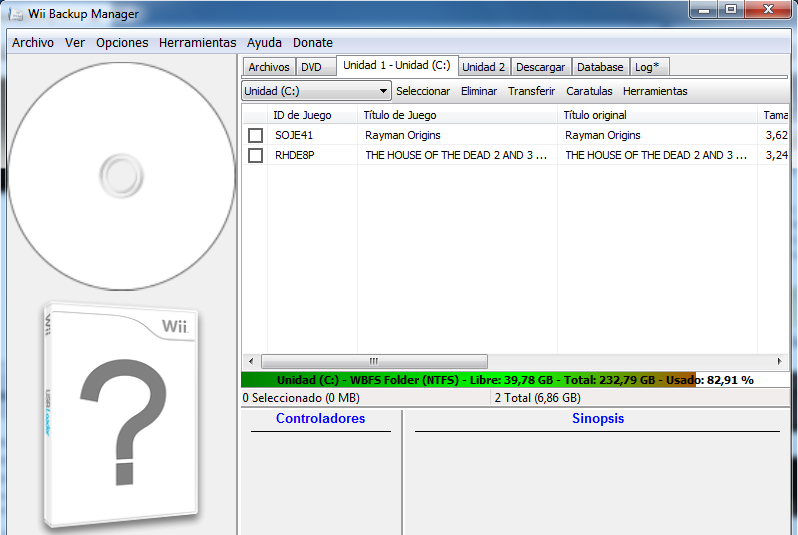
Task: Select THE HOUSE OF THE DEAD original title
Action: pos(656,155)
